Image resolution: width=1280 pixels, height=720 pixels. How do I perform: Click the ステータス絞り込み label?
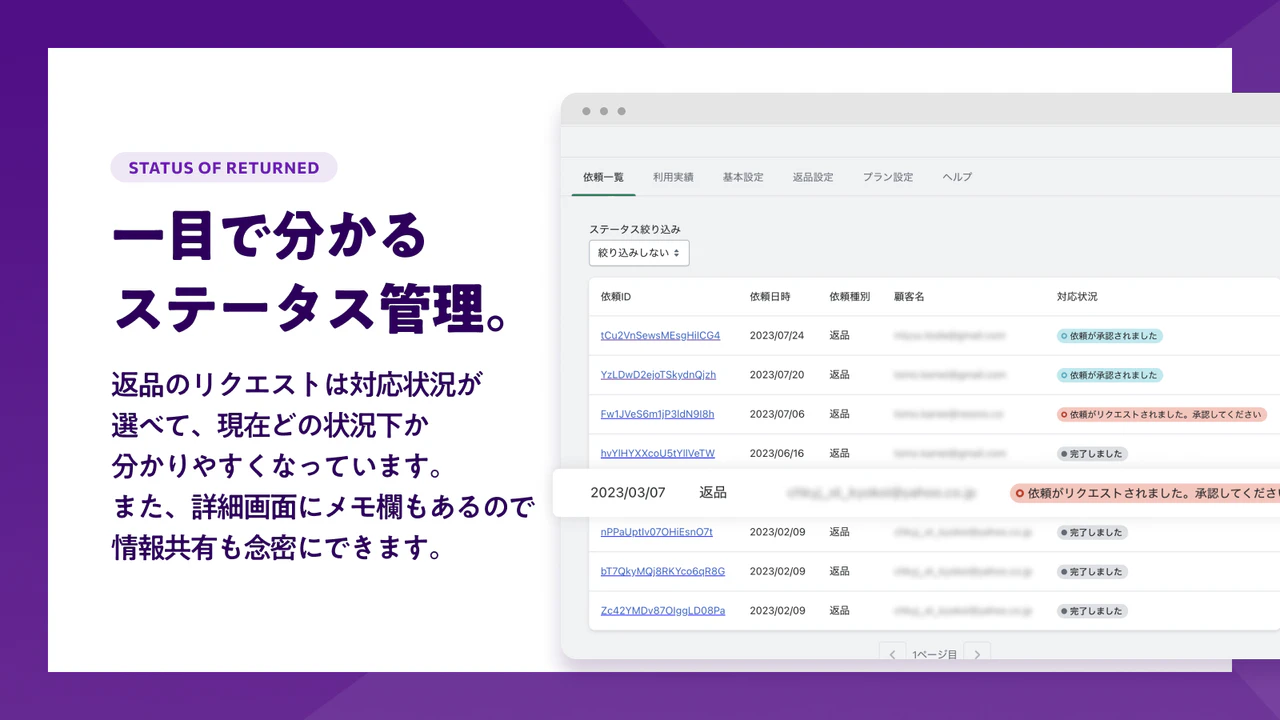pos(635,229)
